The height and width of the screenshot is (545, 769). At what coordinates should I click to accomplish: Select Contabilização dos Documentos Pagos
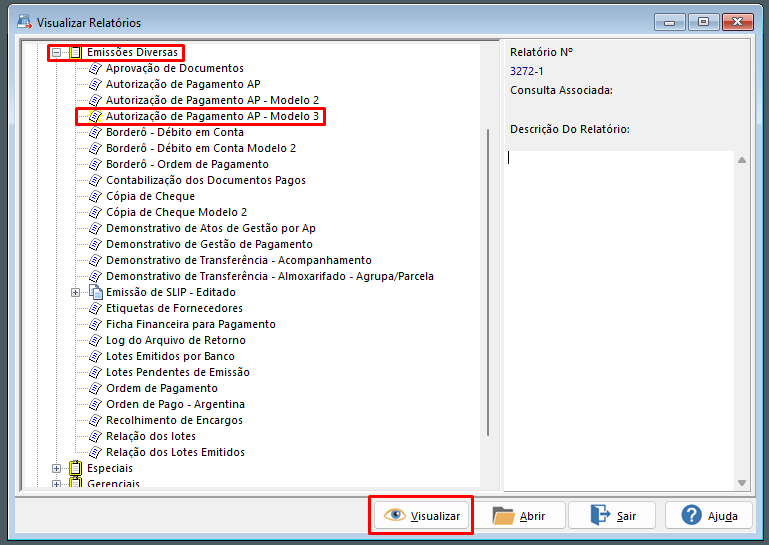(205, 181)
